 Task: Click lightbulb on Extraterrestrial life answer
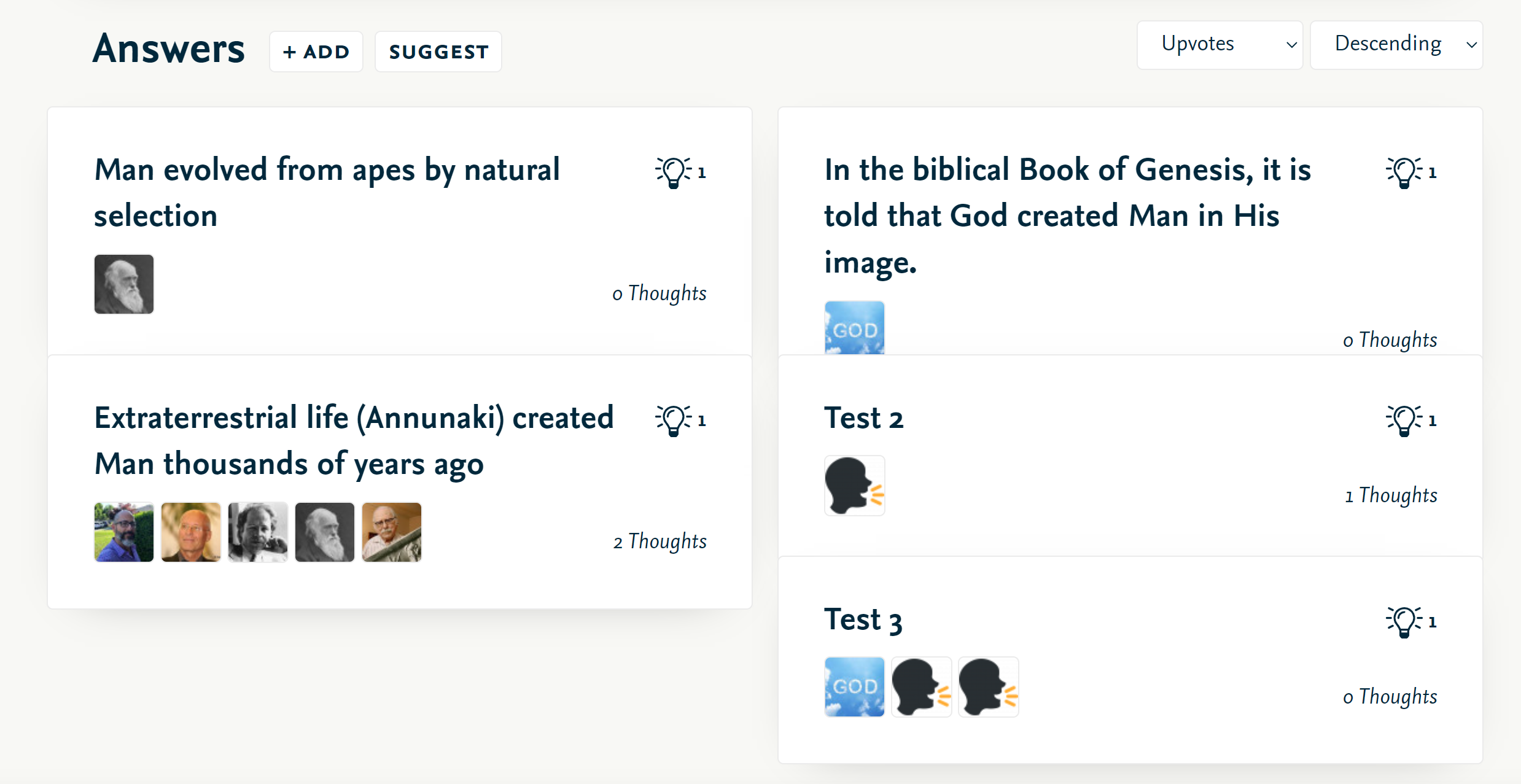tap(673, 421)
